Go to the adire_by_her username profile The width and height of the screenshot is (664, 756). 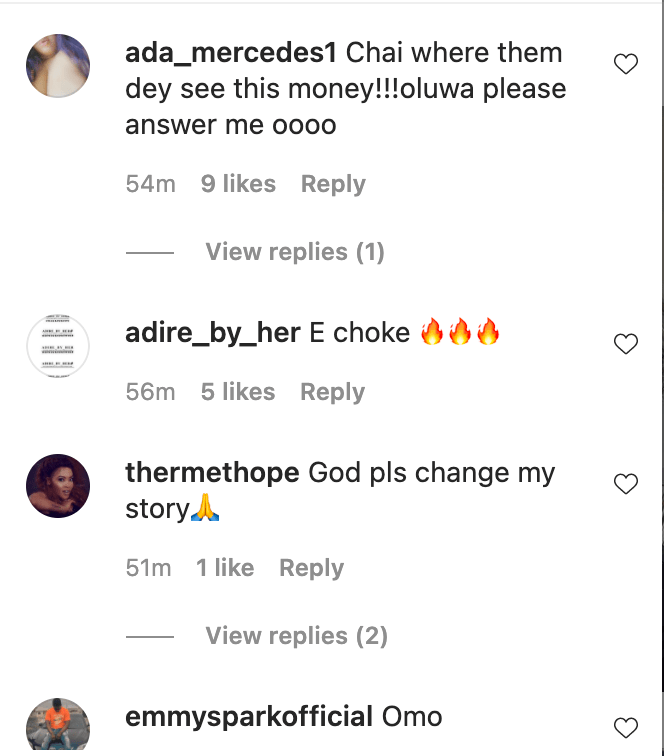(213, 333)
